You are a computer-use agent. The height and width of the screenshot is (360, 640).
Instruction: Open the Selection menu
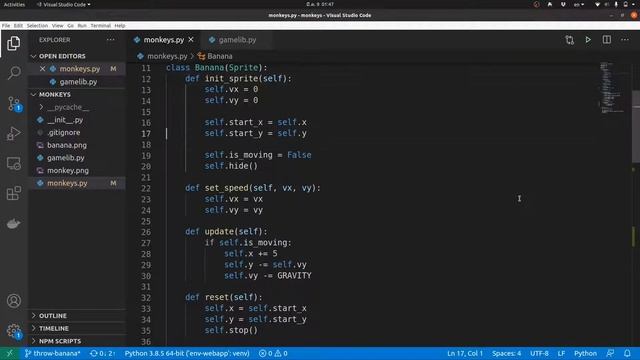click(37, 26)
